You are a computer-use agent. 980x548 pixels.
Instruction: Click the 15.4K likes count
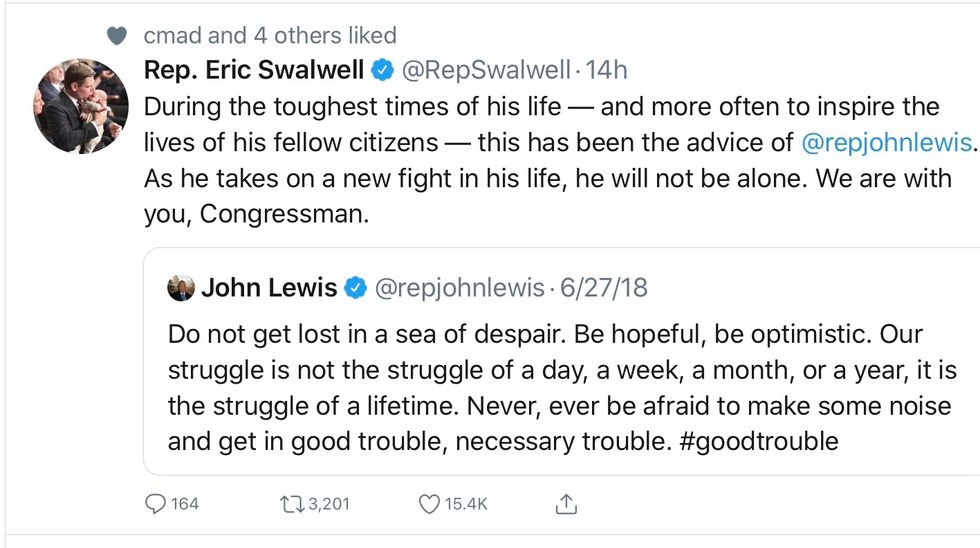(x=467, y=503)
